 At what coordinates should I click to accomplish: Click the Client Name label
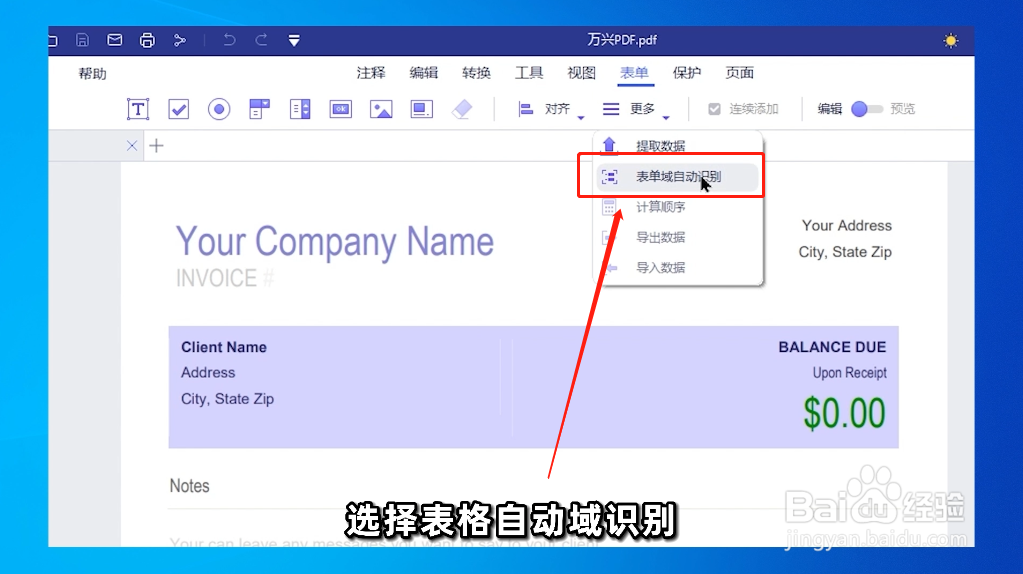click(x=224, y=347)
